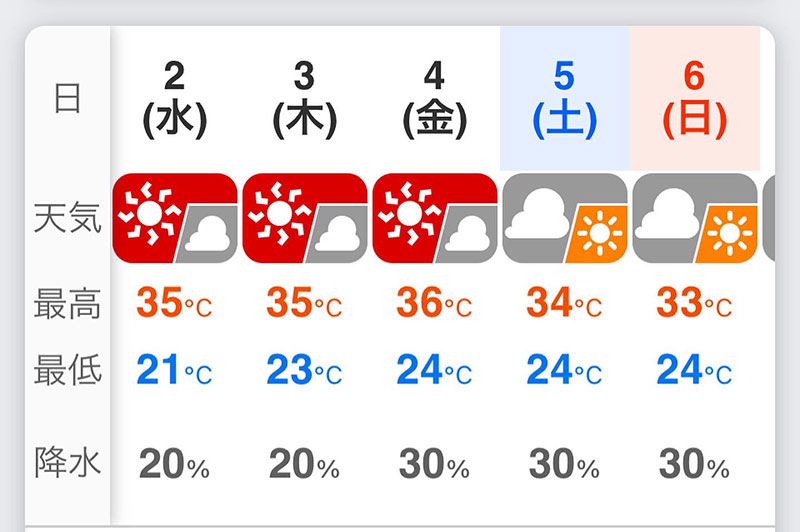Click Saturday's 30% precipitation value
This screenshot has width=800, height=532.
(x=564, y=463)
